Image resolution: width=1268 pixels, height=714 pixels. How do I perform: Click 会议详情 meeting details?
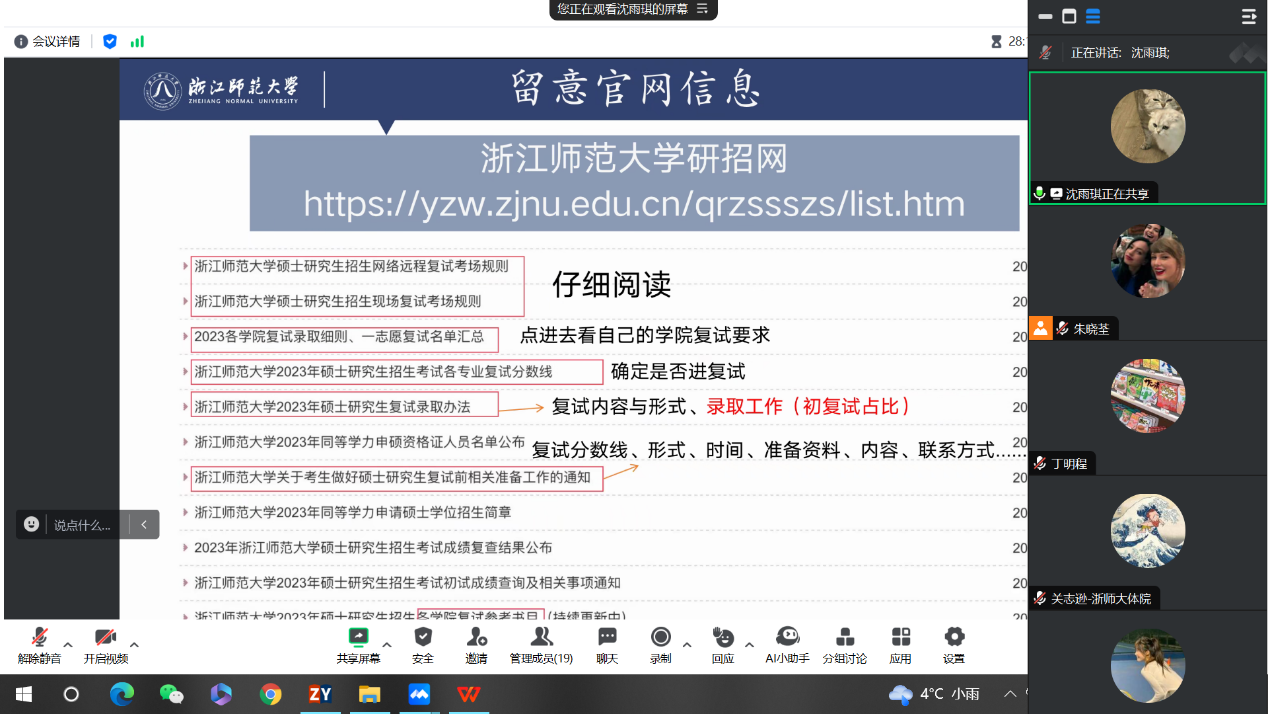(47, 41)
